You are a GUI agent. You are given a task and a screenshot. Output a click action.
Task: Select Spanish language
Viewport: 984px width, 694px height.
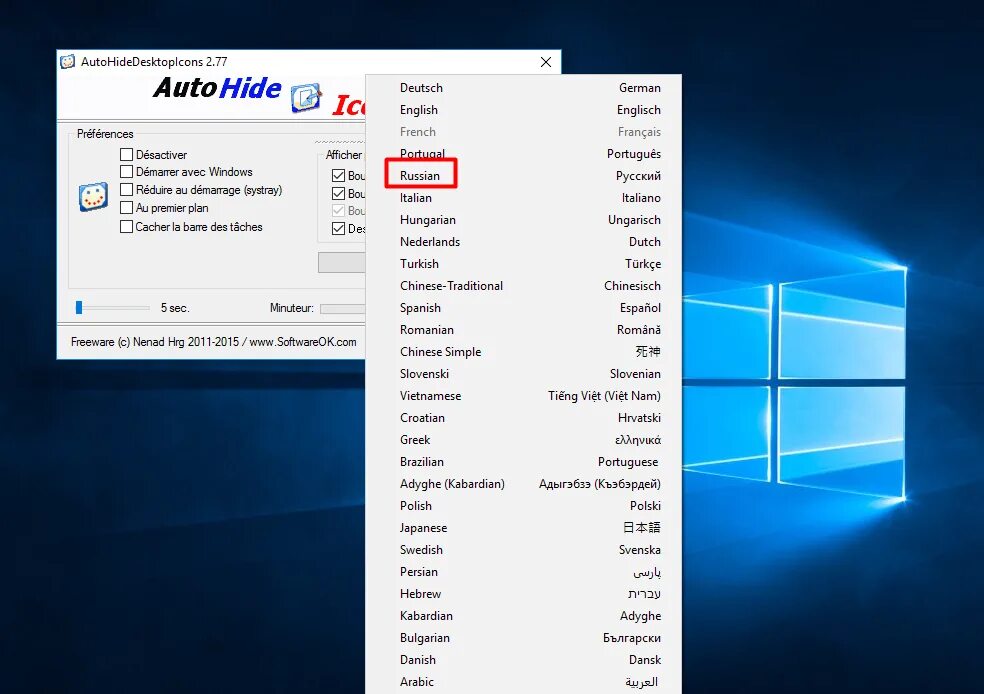pyautogui.click(x=523, y=307)
